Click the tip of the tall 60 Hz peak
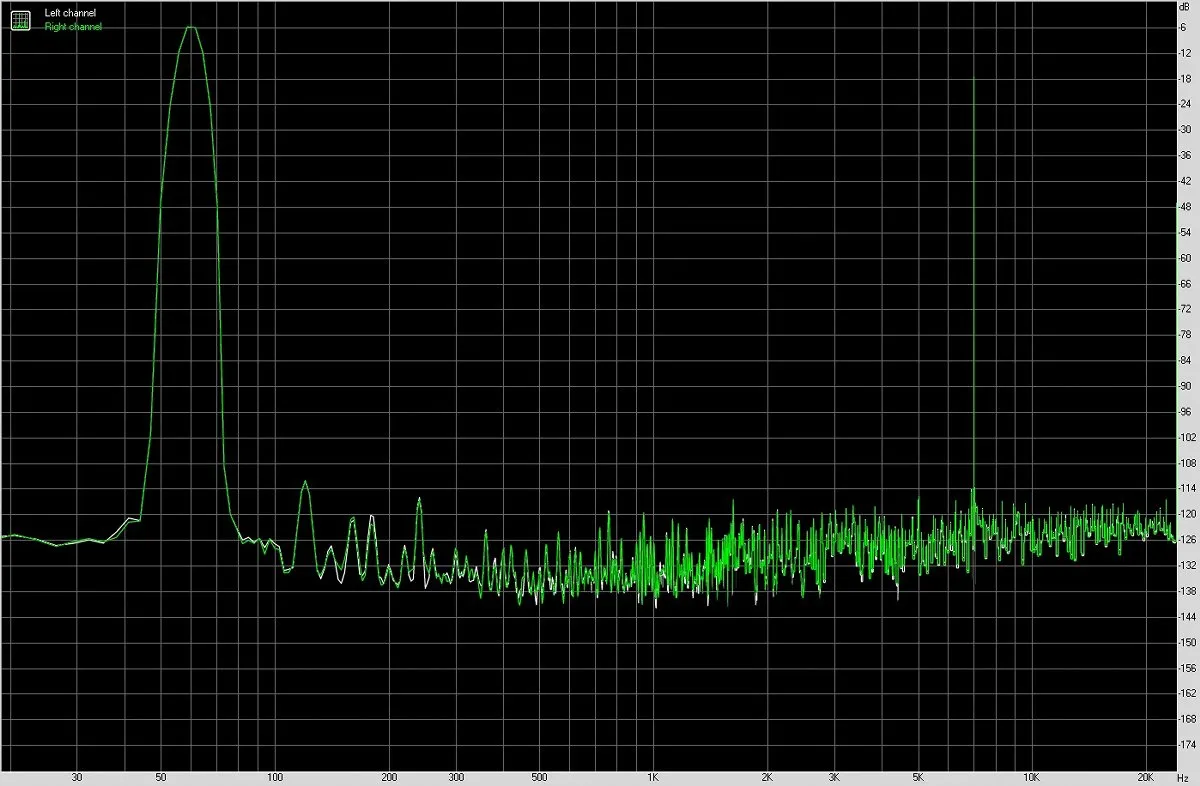 190,27
